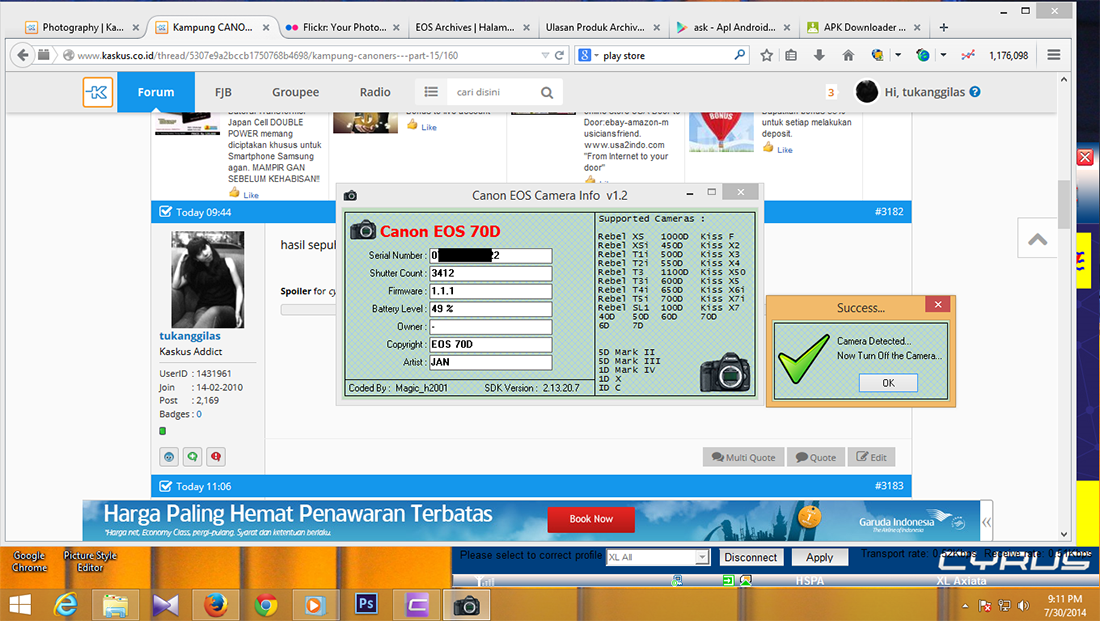The width and height of the screenshot is (1100, 621).
Task: Click Shutter Count field in Camera Info
Action: click(x=490, y=273)
